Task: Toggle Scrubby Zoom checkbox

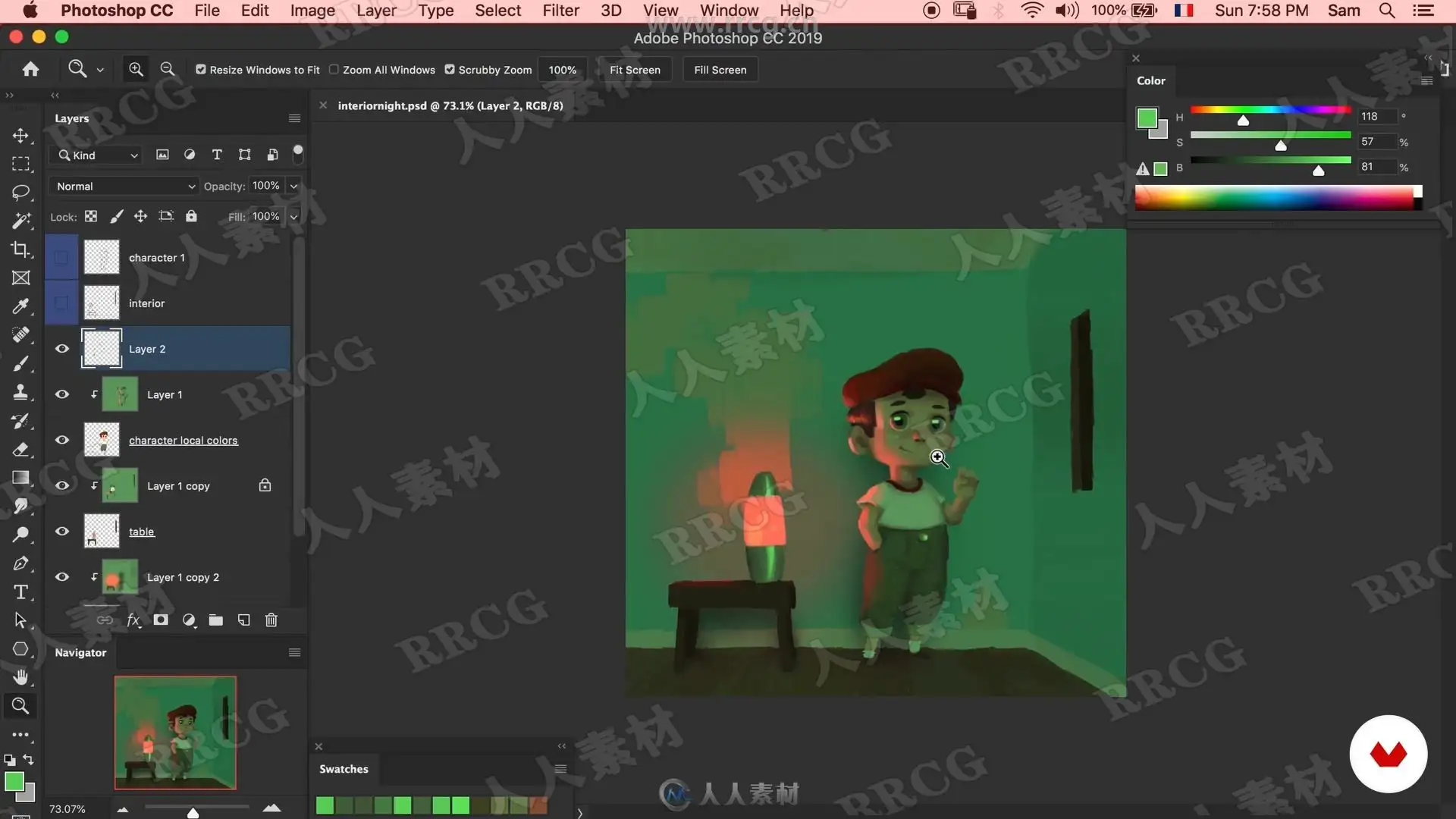Action: click(x=450, y=69)
